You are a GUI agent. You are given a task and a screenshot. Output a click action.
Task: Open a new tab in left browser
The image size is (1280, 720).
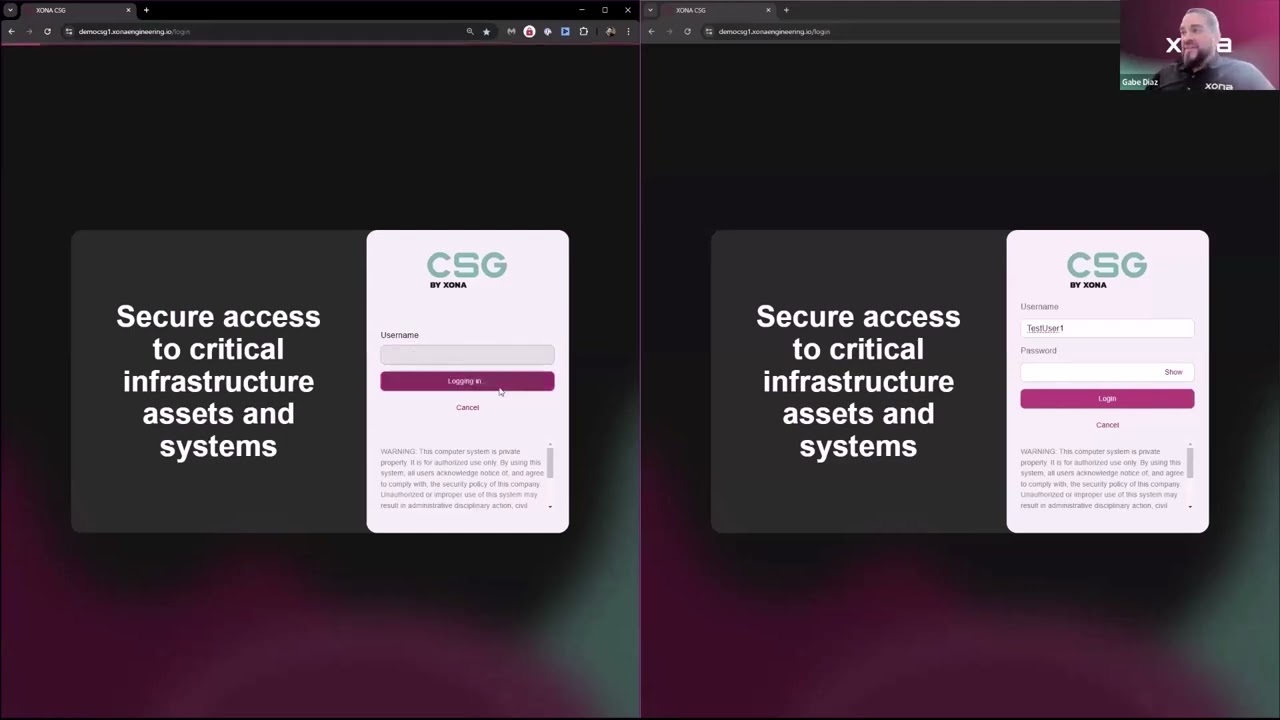coord(146,10)
